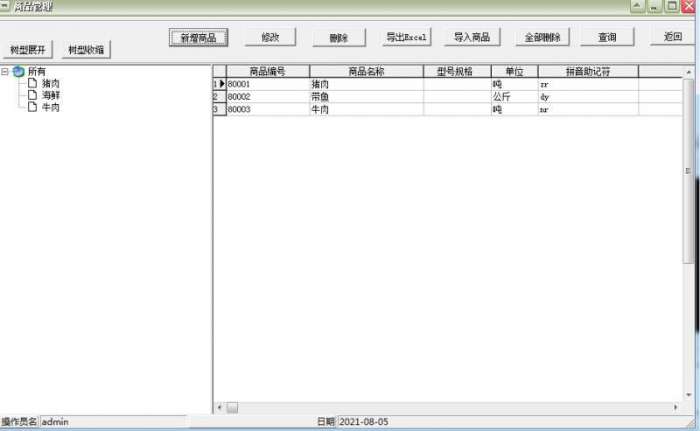700x431 pixels.
Task: Click the document icon beside 海鲜 in tree
Action: (32, 95)
